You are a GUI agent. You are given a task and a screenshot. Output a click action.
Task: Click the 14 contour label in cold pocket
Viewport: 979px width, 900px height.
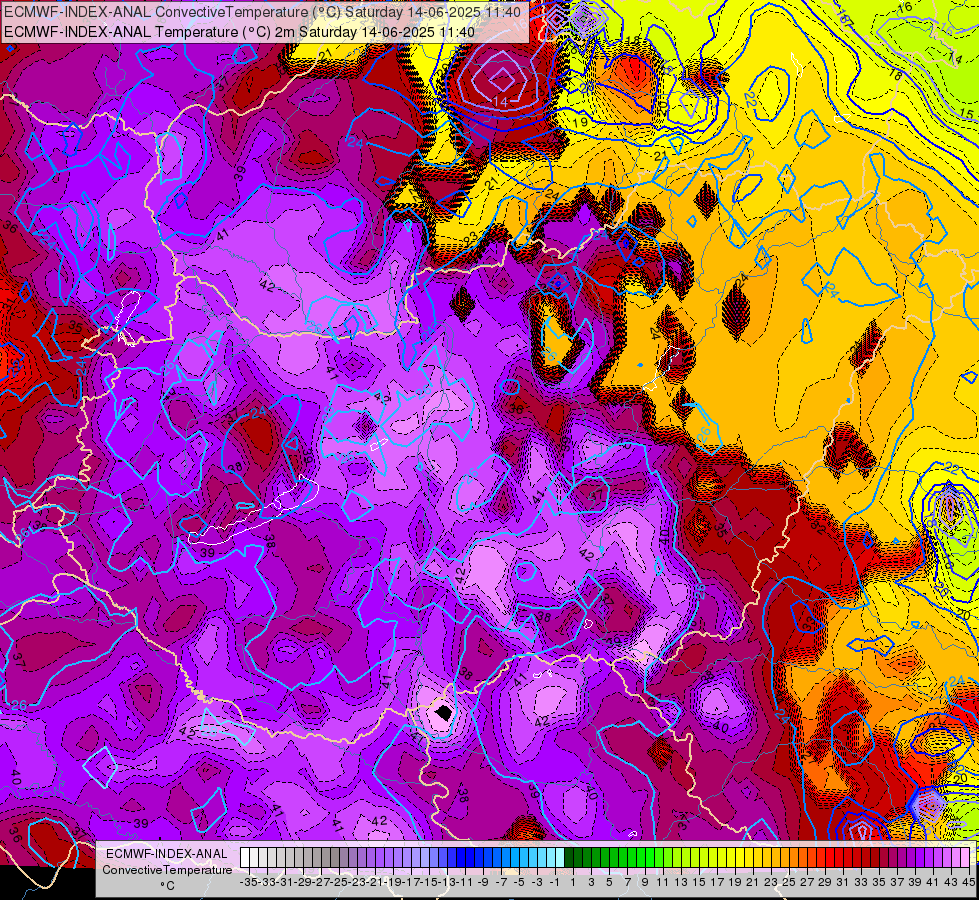click(501, 101)
